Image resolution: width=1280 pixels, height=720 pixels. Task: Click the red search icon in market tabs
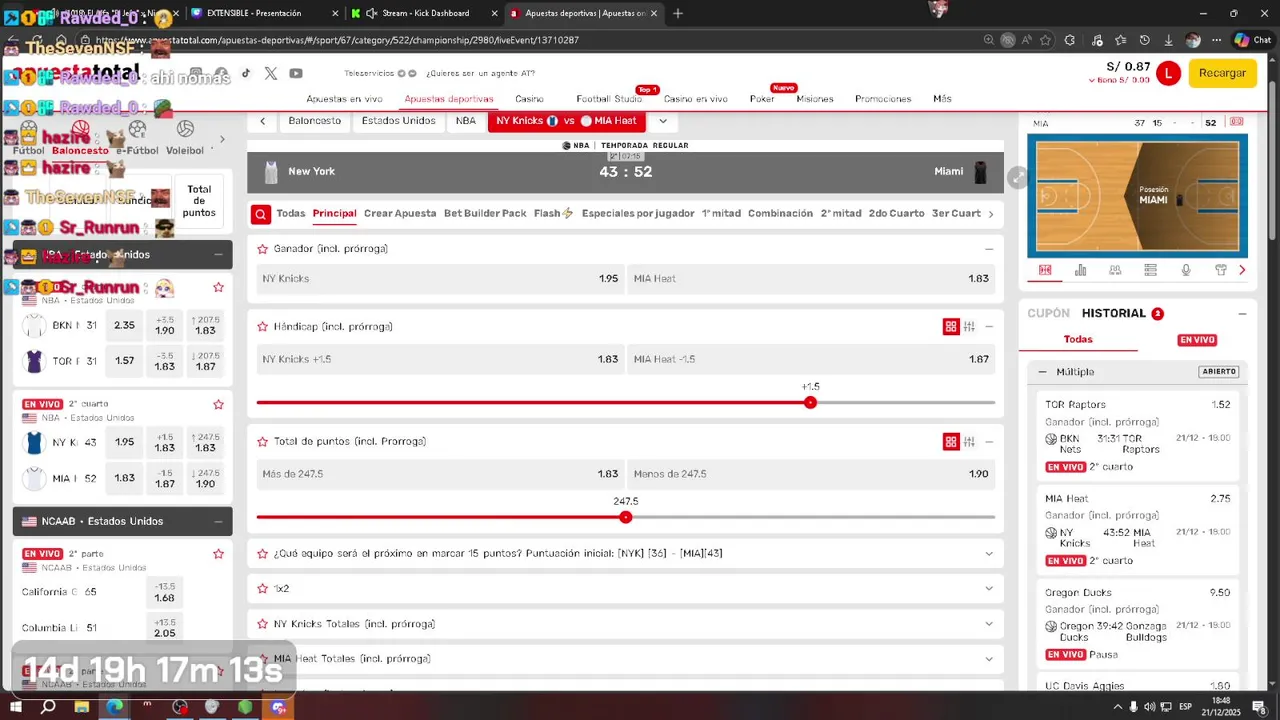tap(260, 214)
